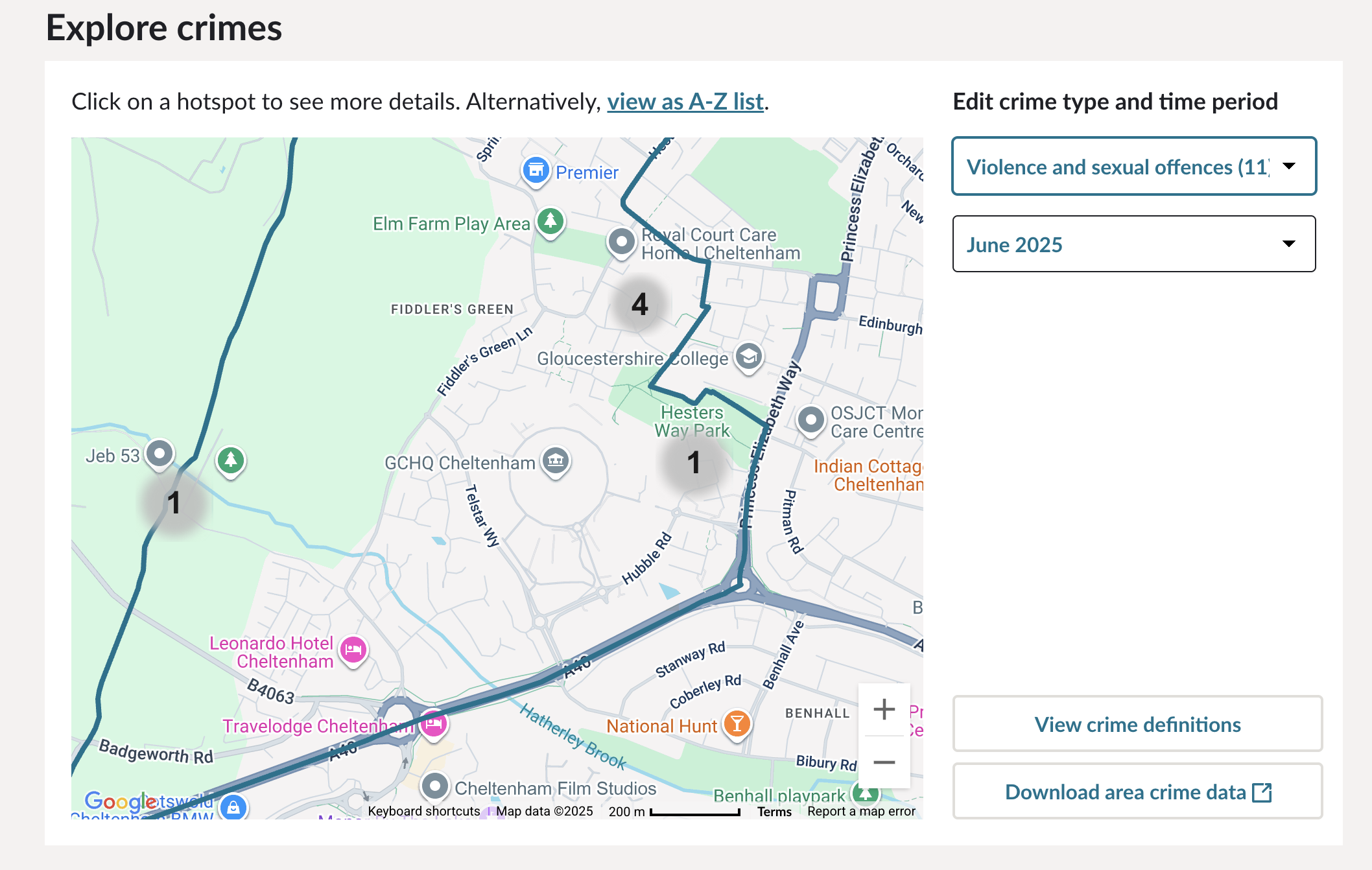Click the GCHQ Cheltenham landmark icon
The height and width of the screenshot is (870, 1372).
point(556,461)
